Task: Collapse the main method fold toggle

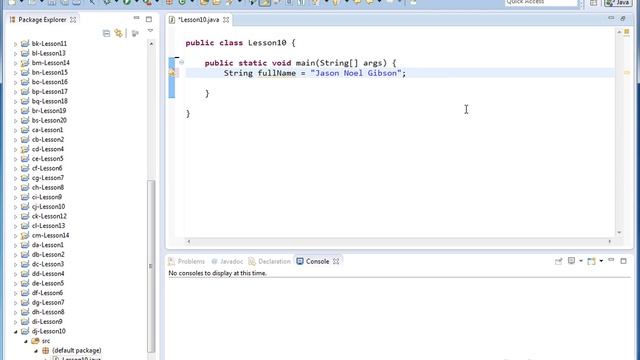Action: click(x=181, y=62)
